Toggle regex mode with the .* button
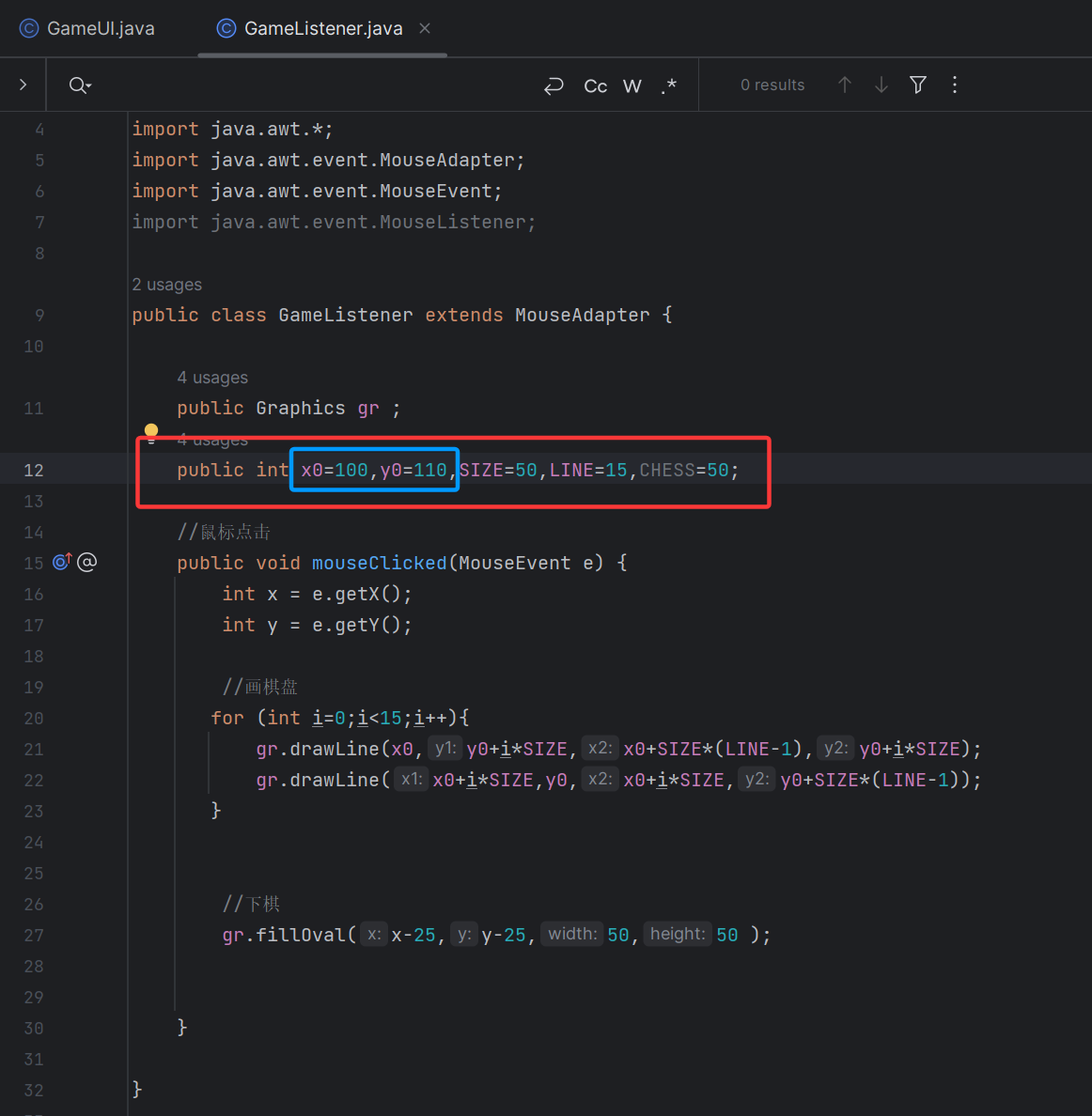 tap(668, 85)
